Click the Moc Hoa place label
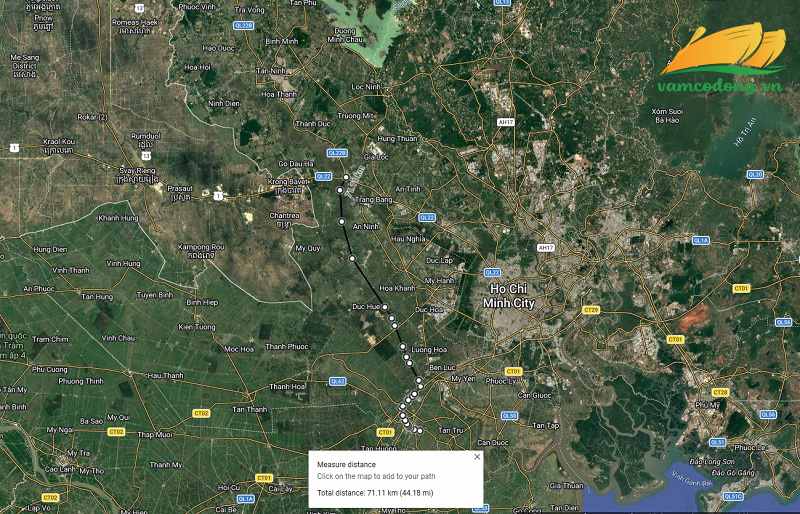 tap(239, 349)
